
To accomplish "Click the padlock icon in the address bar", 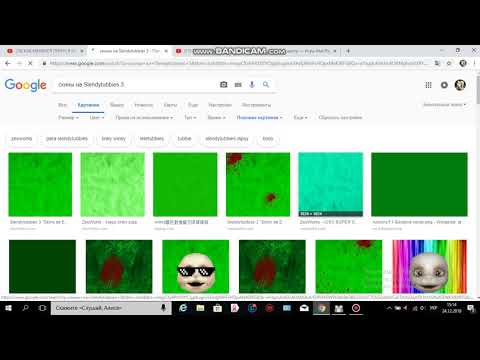I will coord(44,63).
